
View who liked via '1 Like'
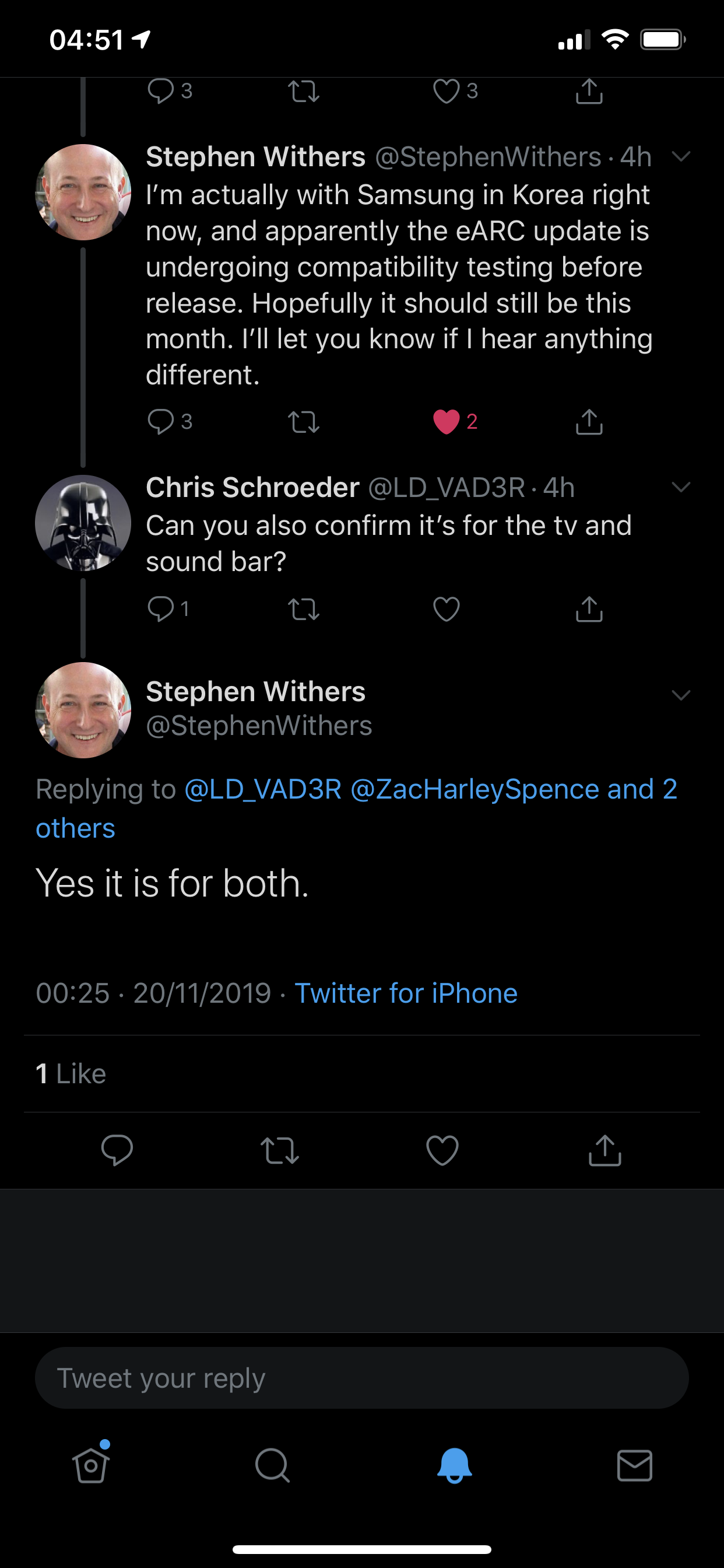pyautogui.click(x=71, y=1074)
